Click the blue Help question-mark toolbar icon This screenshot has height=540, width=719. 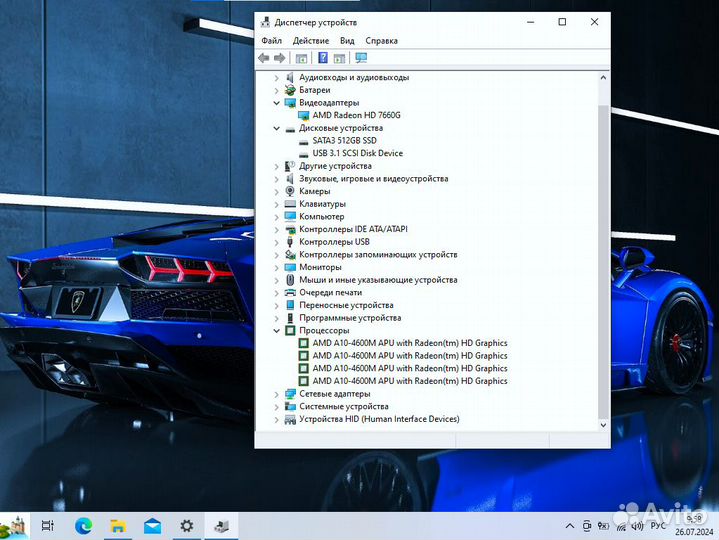tap(323, 58)
